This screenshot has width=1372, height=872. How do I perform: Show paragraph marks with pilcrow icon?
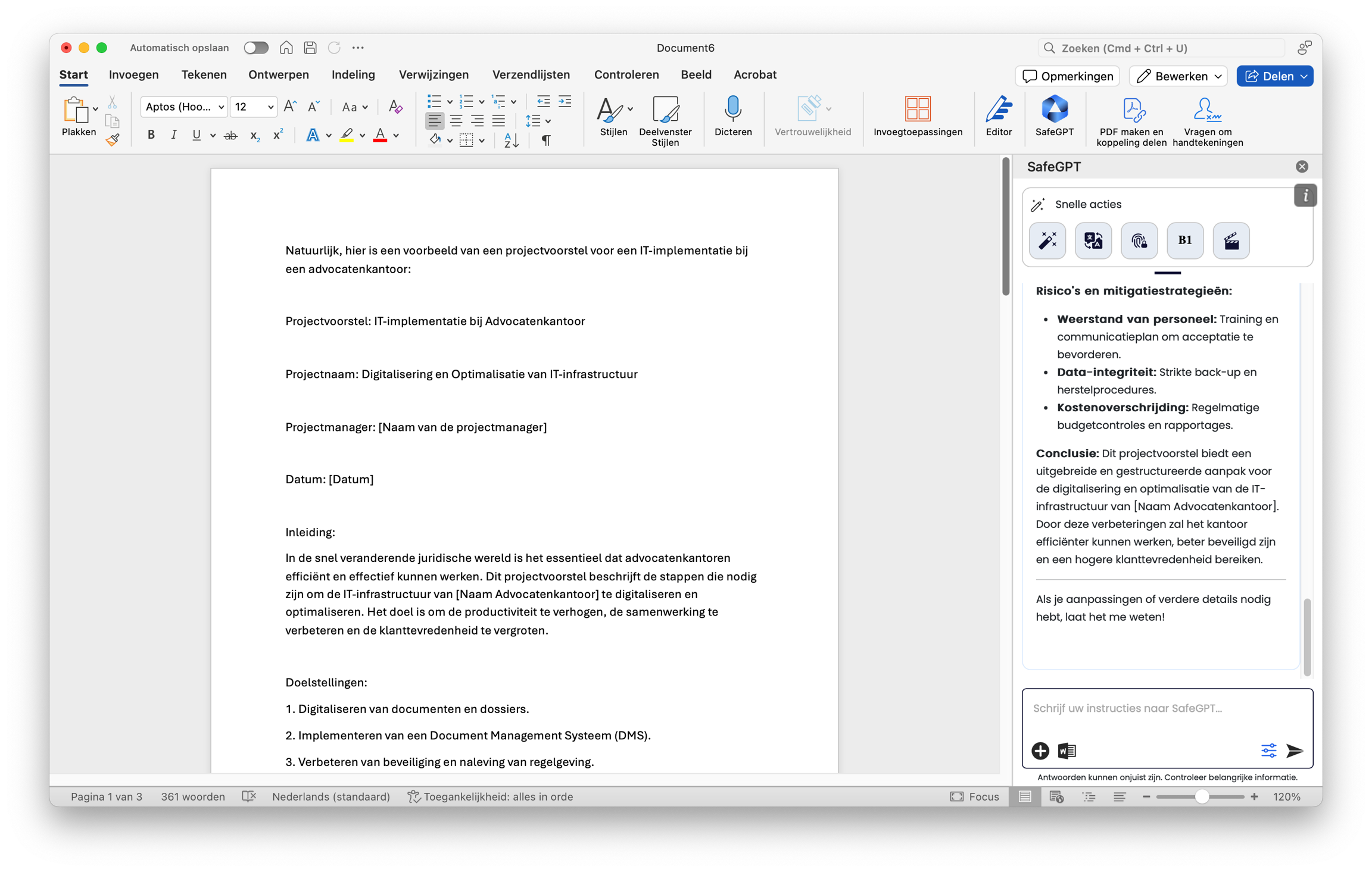pos(545,140)
